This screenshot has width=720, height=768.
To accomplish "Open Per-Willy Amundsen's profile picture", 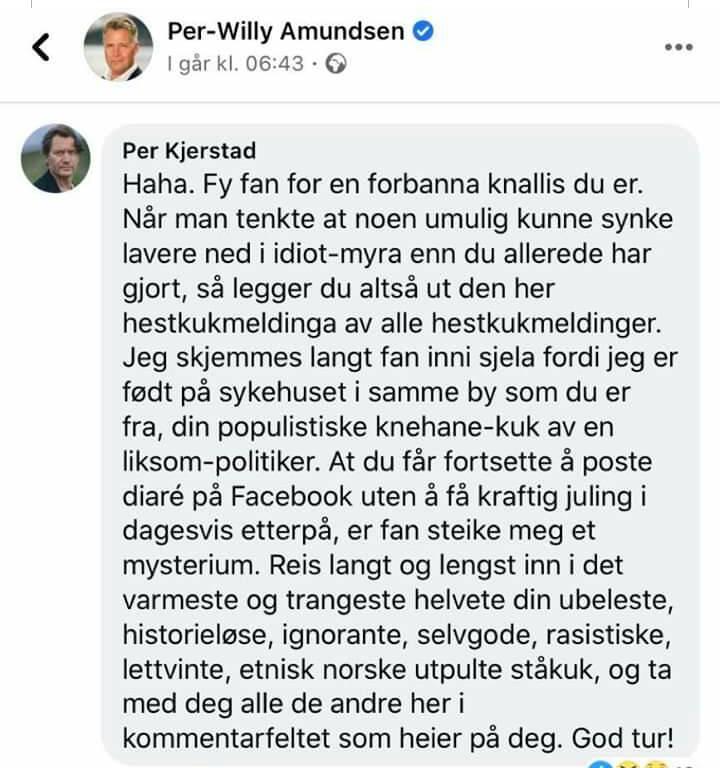I will pyautogui.click(x=119, y=47).
